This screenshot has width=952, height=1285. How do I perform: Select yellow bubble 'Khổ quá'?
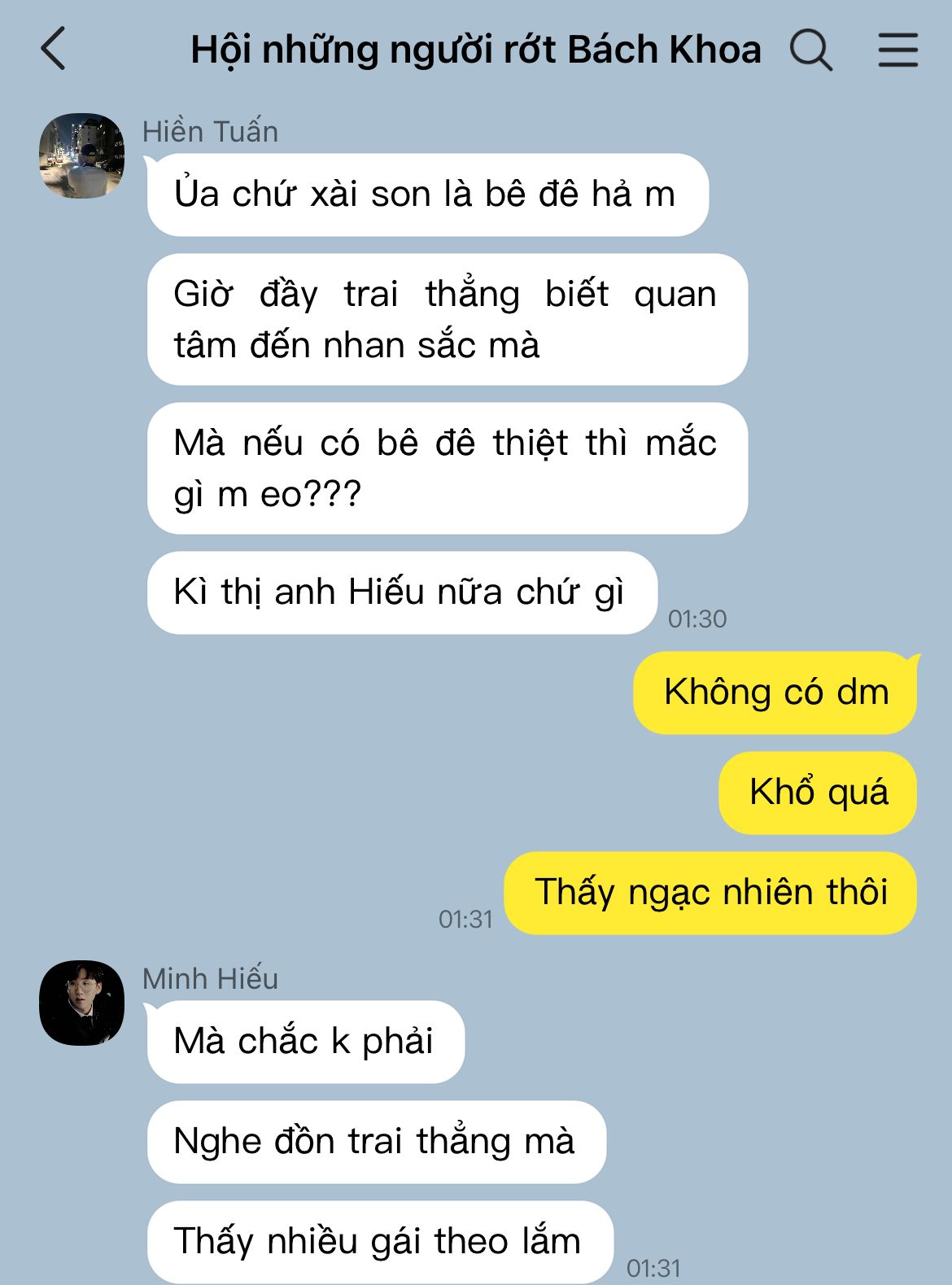pyautogui.click(x=818, y=793)
